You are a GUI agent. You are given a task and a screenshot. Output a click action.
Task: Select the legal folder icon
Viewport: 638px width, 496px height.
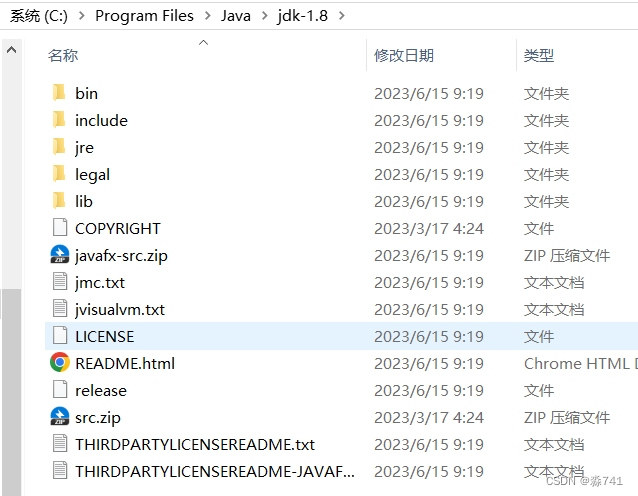click(x=59, y=174)
